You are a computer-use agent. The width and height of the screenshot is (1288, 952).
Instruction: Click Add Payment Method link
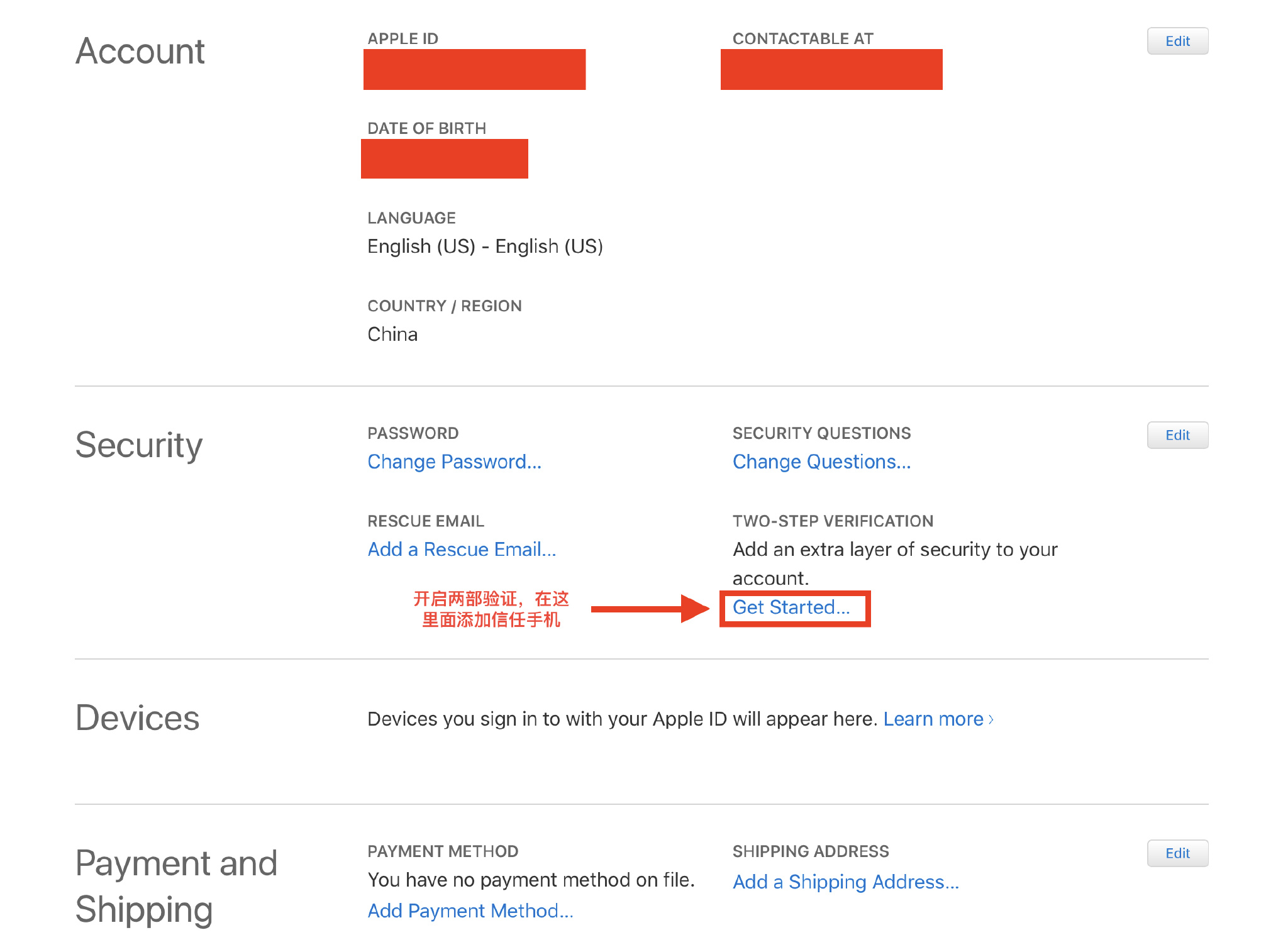click(x=470, y=910)
